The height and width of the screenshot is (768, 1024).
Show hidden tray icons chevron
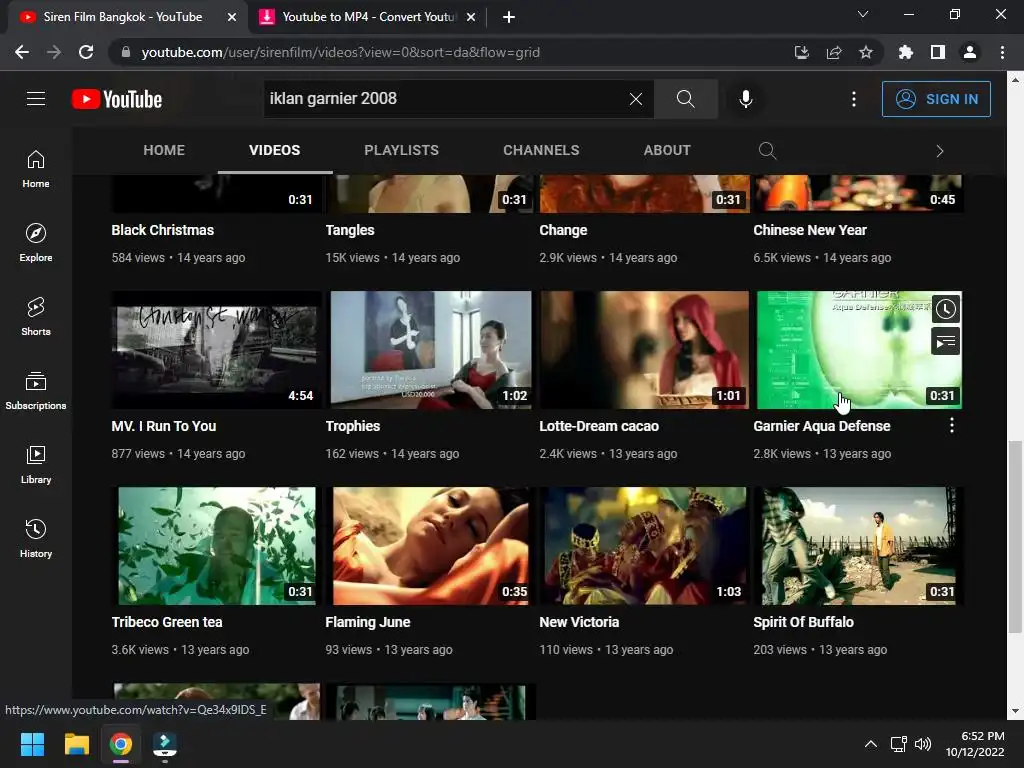pos(871,744)
